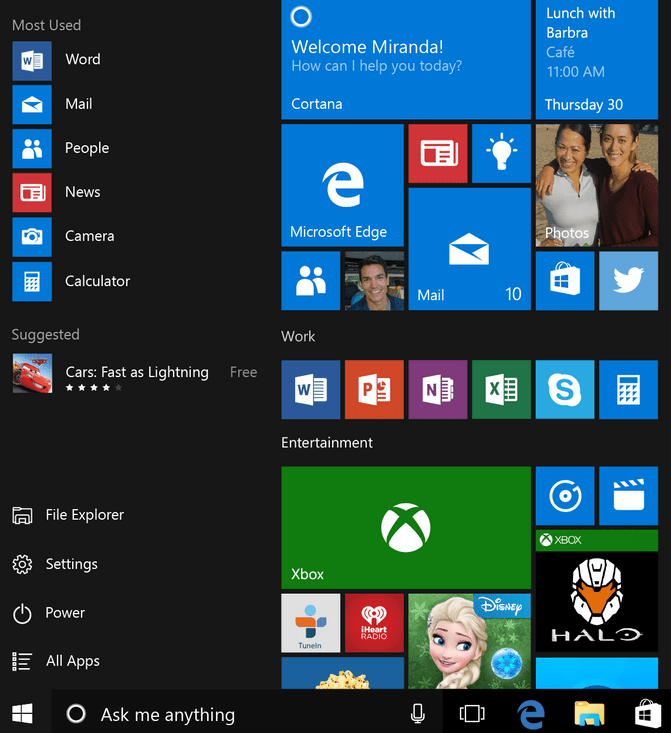Open the Twitter bird tile
This screenshot has height=733, width=671.
click(x=628, y=280)
